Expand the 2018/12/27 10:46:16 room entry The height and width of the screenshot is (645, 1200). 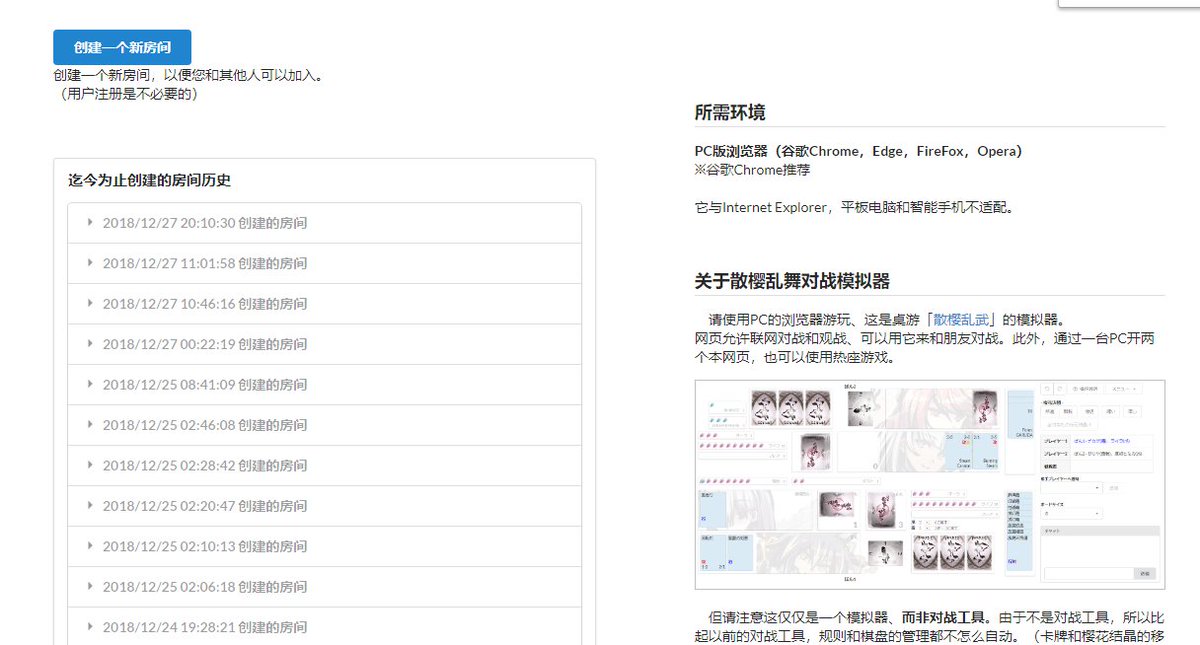click(324, 304)
